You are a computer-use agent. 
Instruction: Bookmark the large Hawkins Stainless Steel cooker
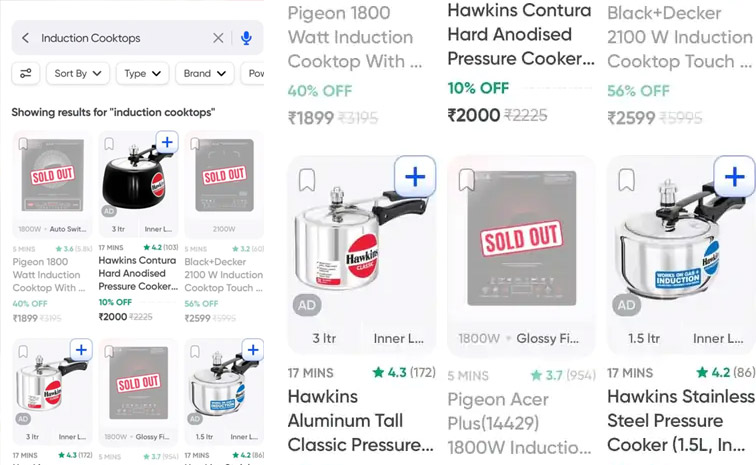(626, 180)
